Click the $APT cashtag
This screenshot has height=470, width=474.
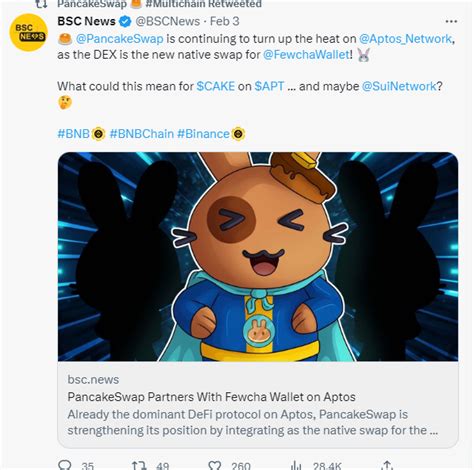269,86
